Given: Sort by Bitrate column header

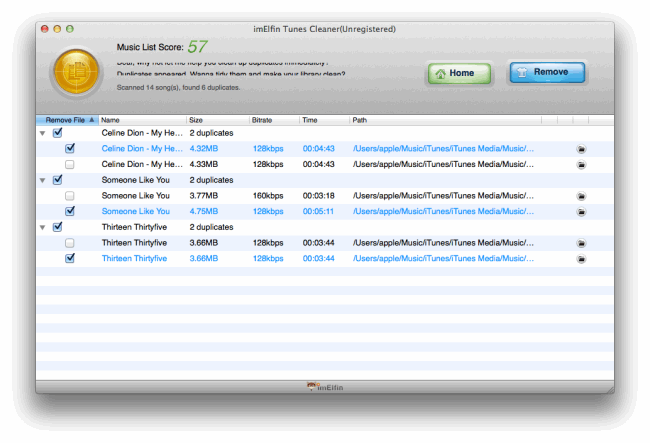Looking at the screenshot, I should coord(274,120).
